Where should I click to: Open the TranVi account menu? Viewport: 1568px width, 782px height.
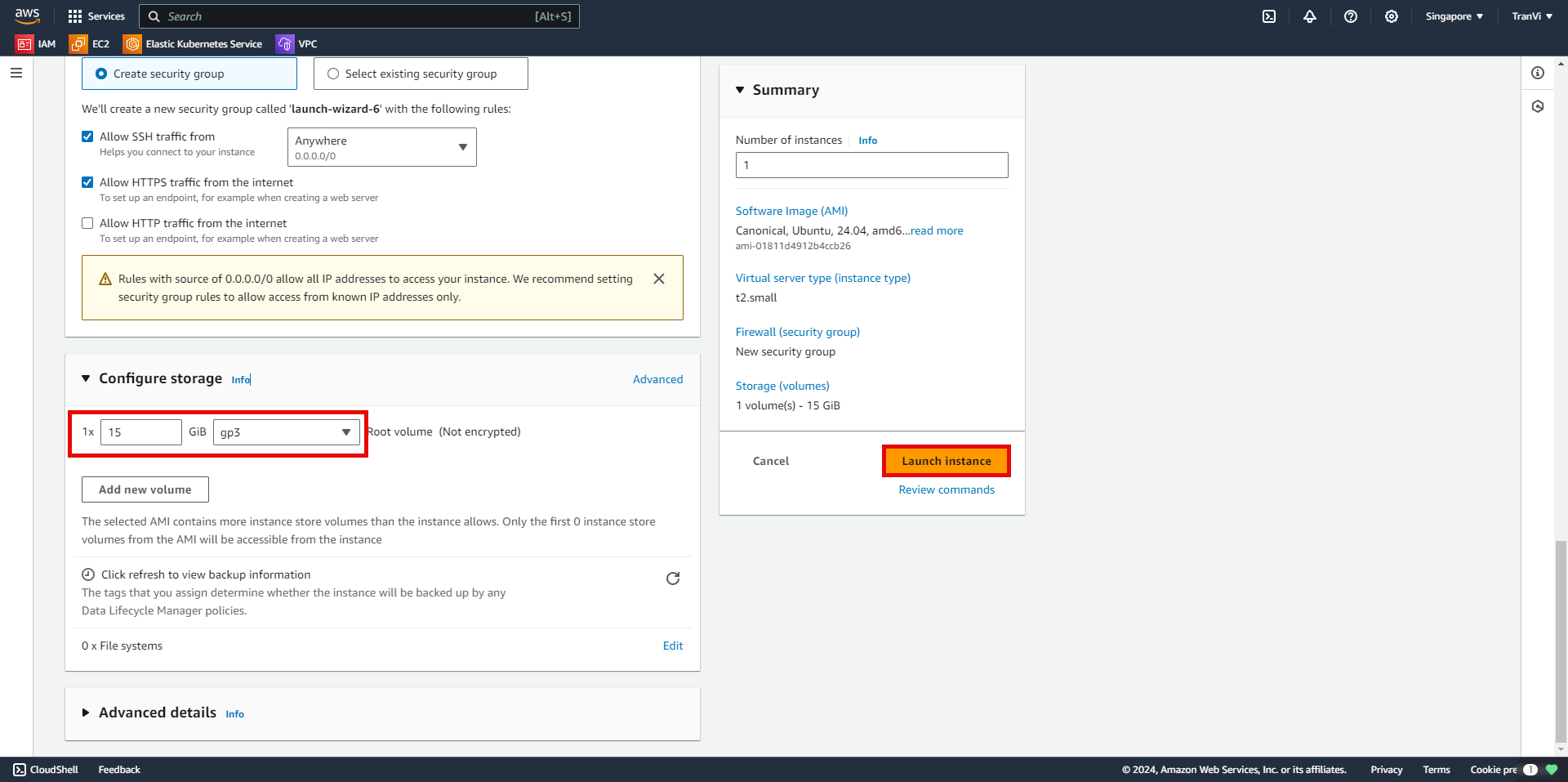click(1531, 16)
